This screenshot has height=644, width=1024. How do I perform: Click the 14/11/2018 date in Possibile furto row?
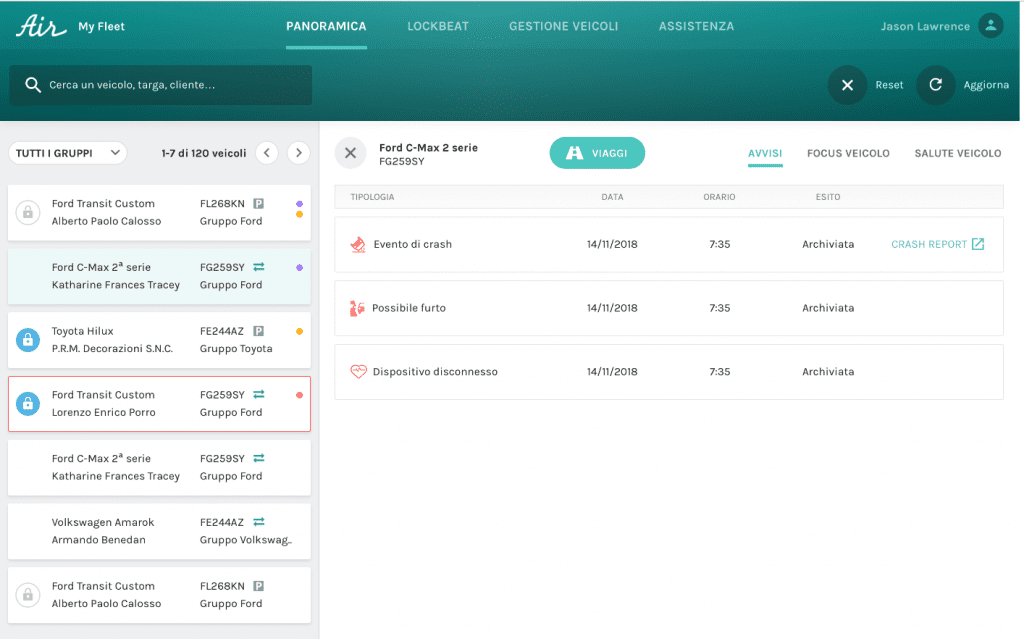612,308
